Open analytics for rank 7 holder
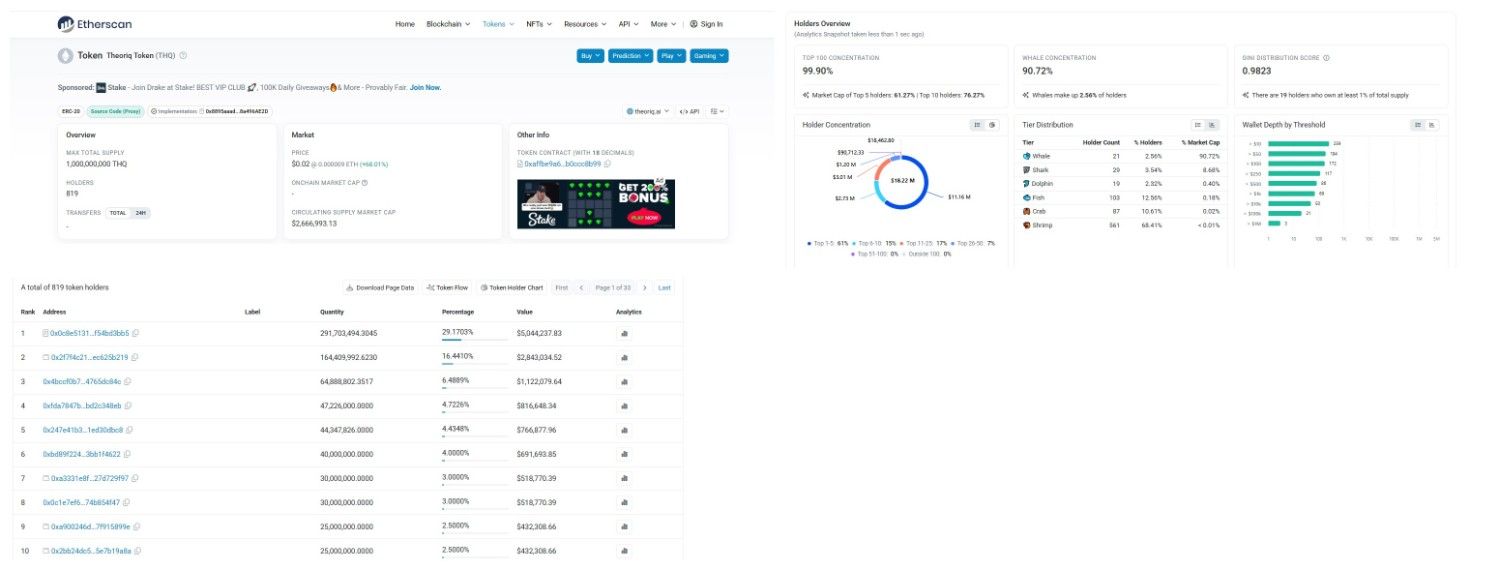Screen dimensions: 1500x570 (625, 478)
